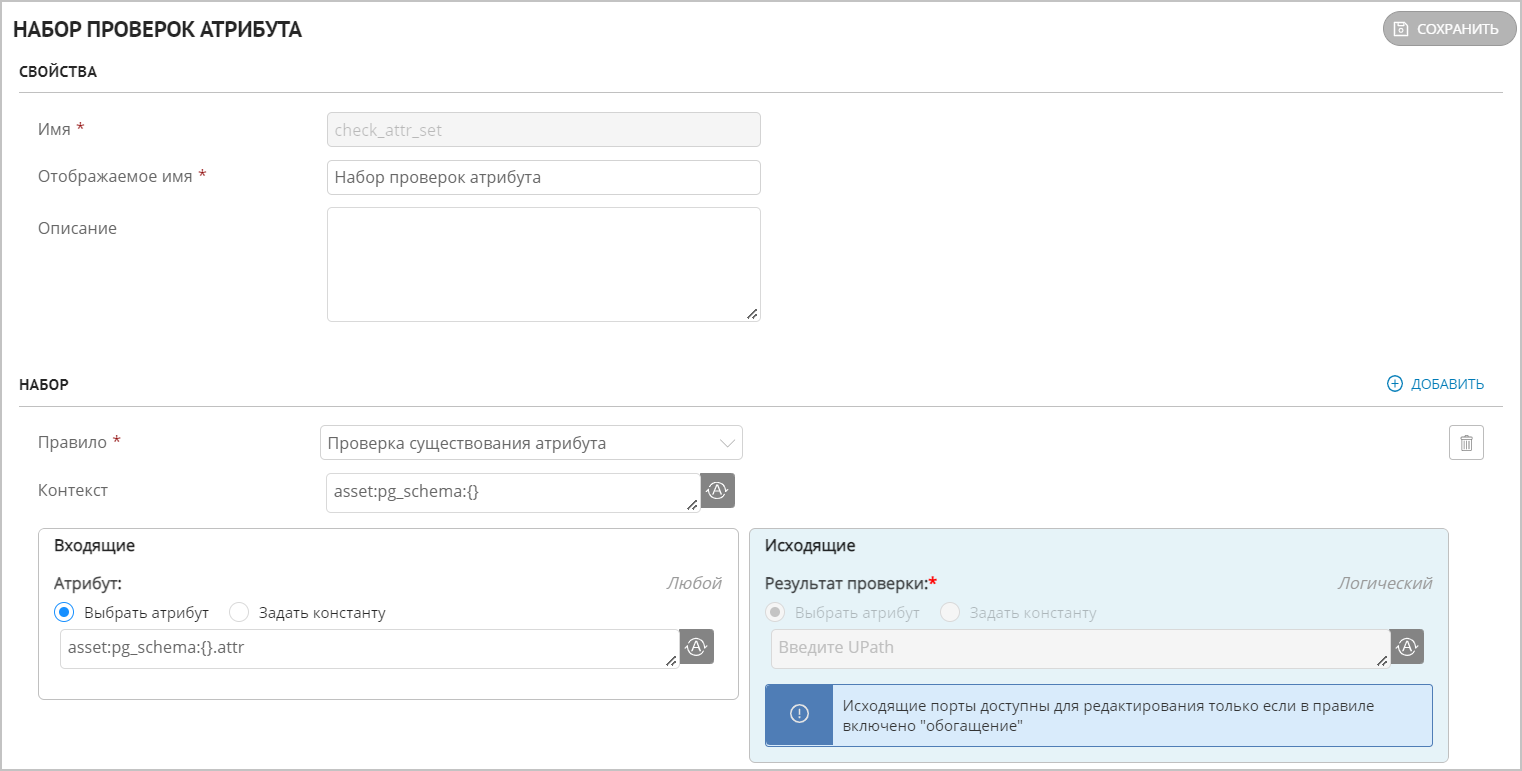This screenshot has height=771, width=1522.
Task: Click the info icon in the warning banner
Action: pyautogui.click(x=799, y=714)
